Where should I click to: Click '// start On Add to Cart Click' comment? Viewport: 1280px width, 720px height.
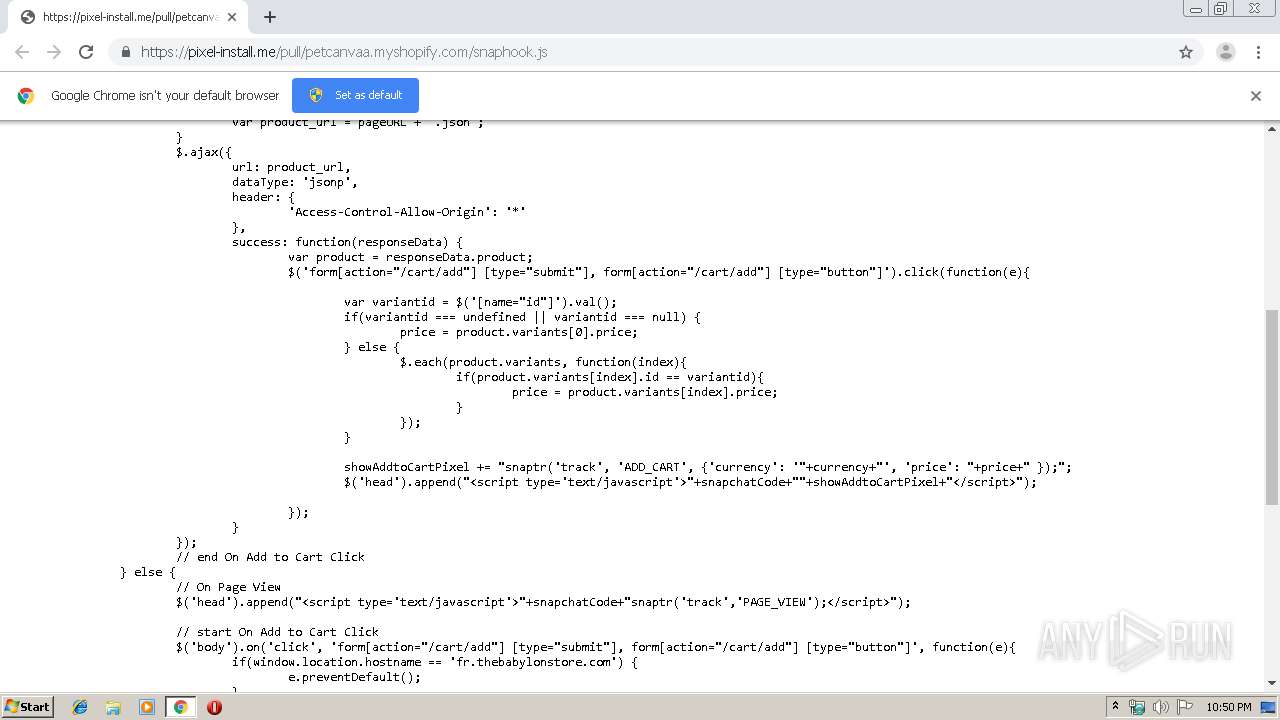point(277,632)
